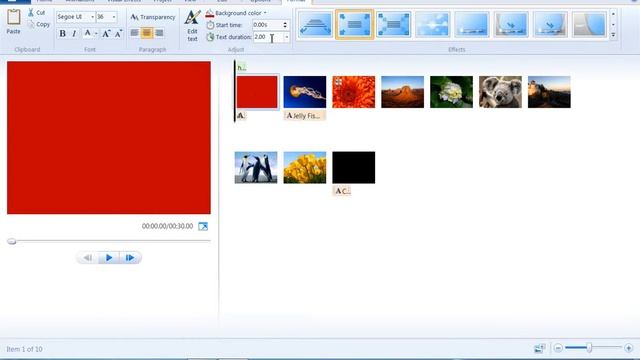
Task: Zoom out the timeline with minus button
Action: 558,348
